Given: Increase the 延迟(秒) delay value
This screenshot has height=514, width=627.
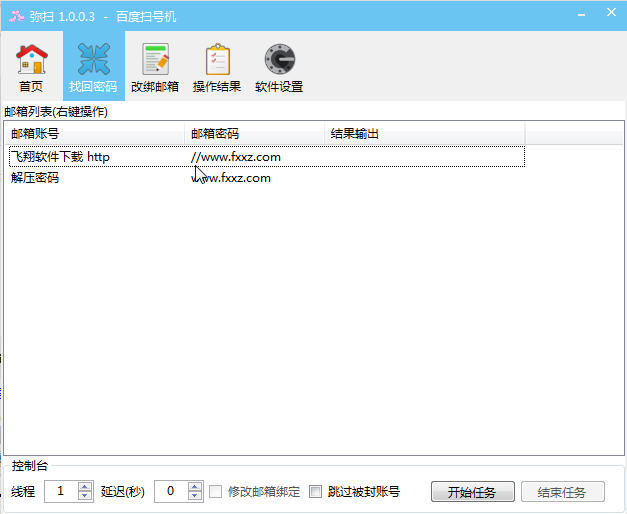Looking at the screenshot, I should pos(195,487).
